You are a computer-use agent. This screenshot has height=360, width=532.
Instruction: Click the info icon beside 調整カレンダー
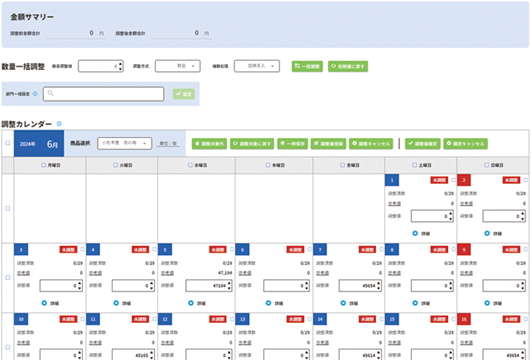point(59,124)
